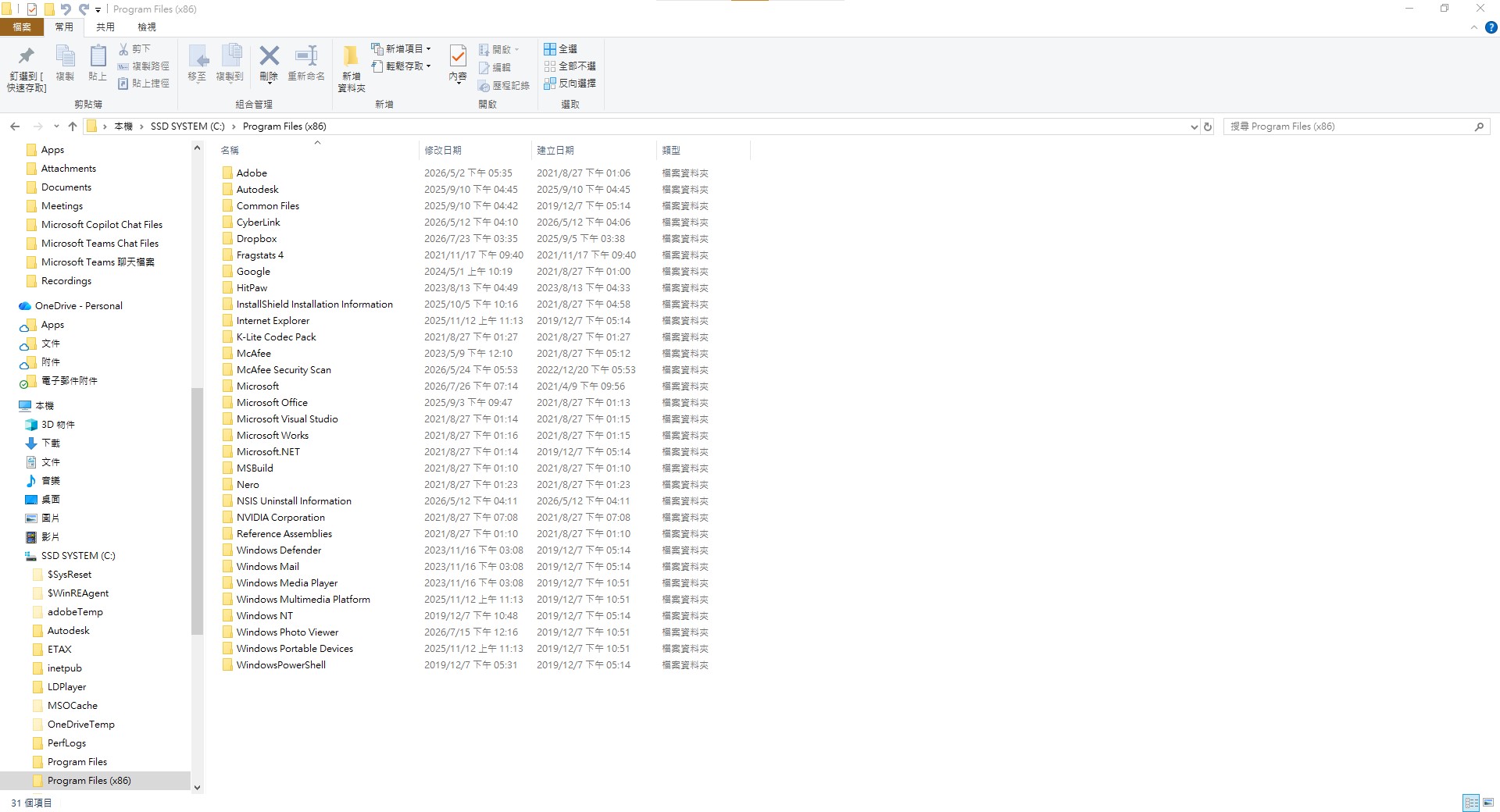The height and width of the screenshot is (812, 1500).
Task: Click navigation pane scrollbar up arrow
Action: 197,148
